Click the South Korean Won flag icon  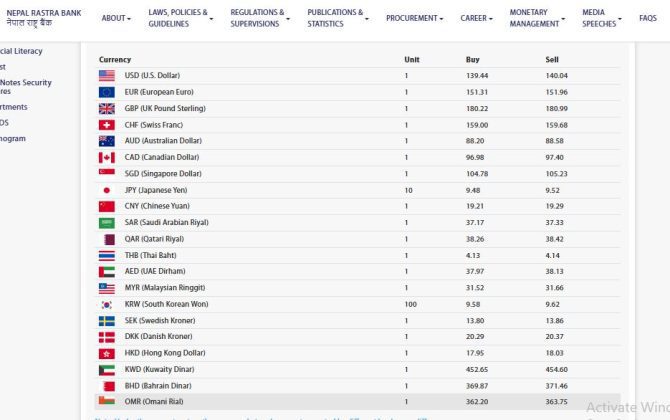tap(107, 304)
